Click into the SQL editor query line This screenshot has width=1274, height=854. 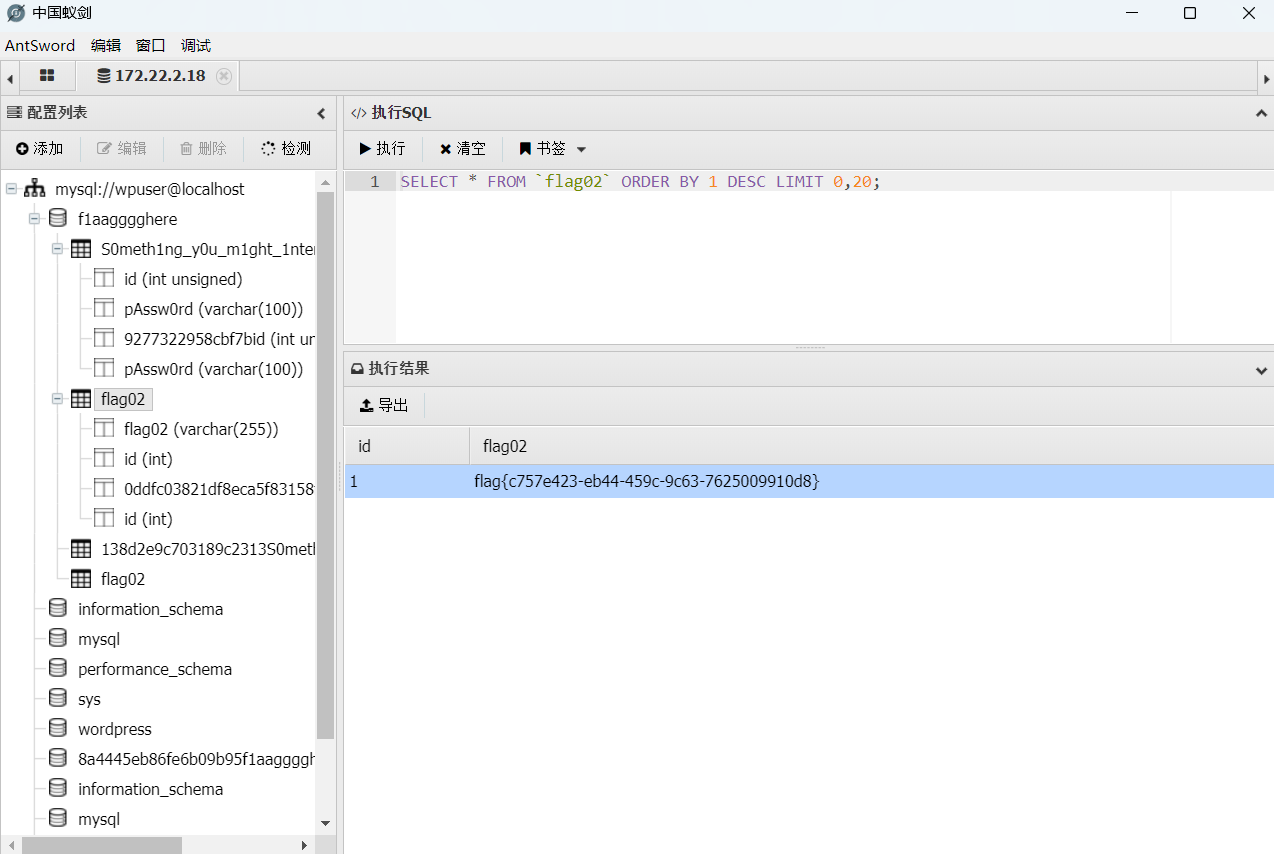640,182
